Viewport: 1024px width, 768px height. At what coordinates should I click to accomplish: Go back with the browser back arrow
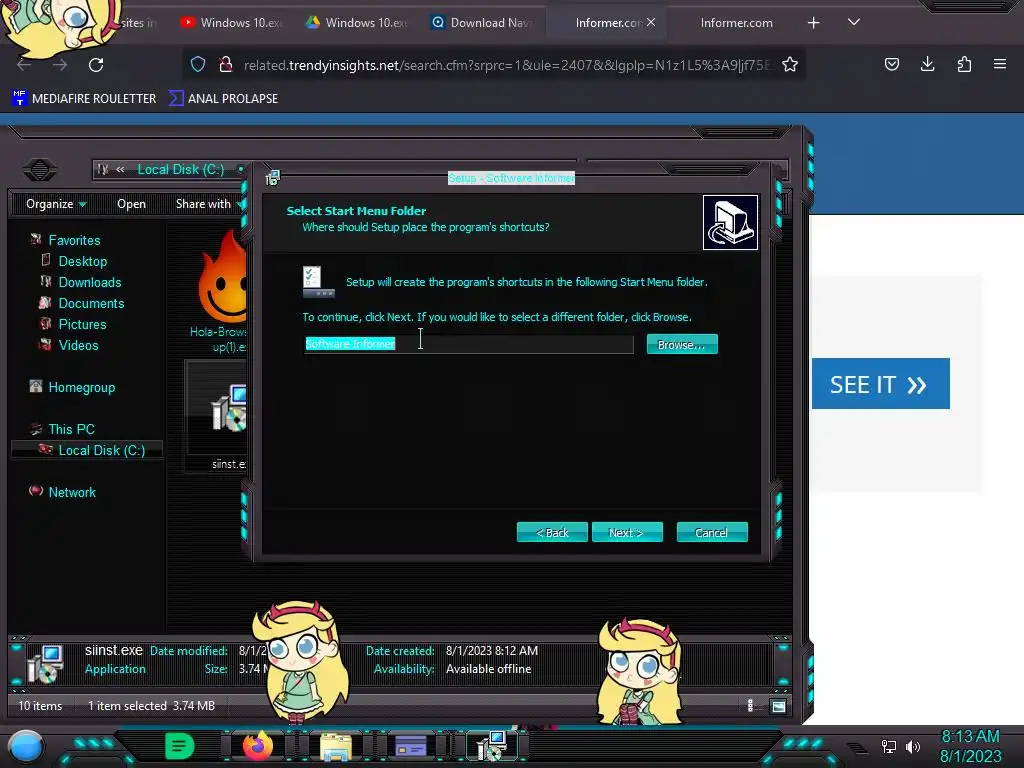tap(24, 65)
